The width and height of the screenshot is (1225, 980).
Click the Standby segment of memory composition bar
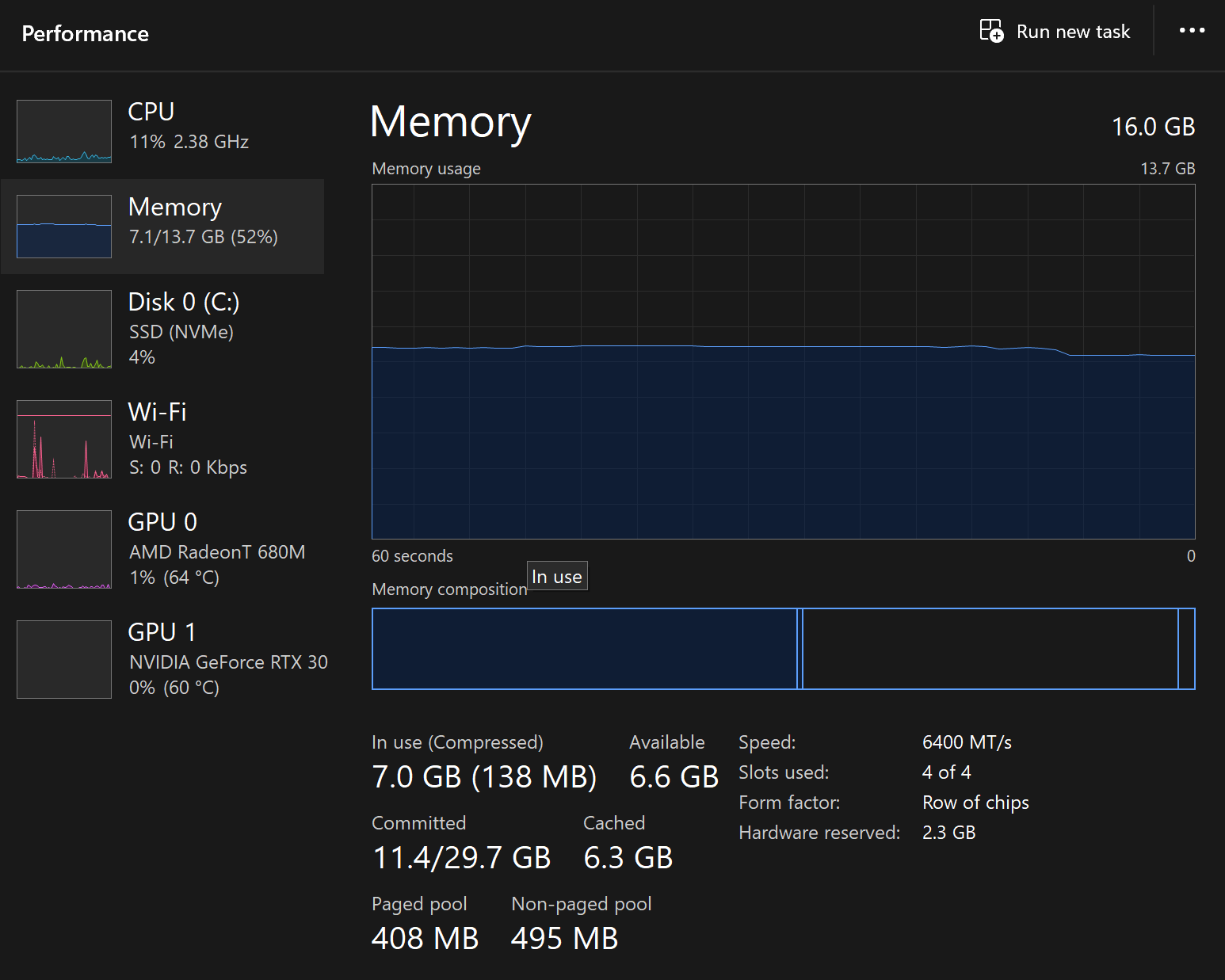point(990,649)
